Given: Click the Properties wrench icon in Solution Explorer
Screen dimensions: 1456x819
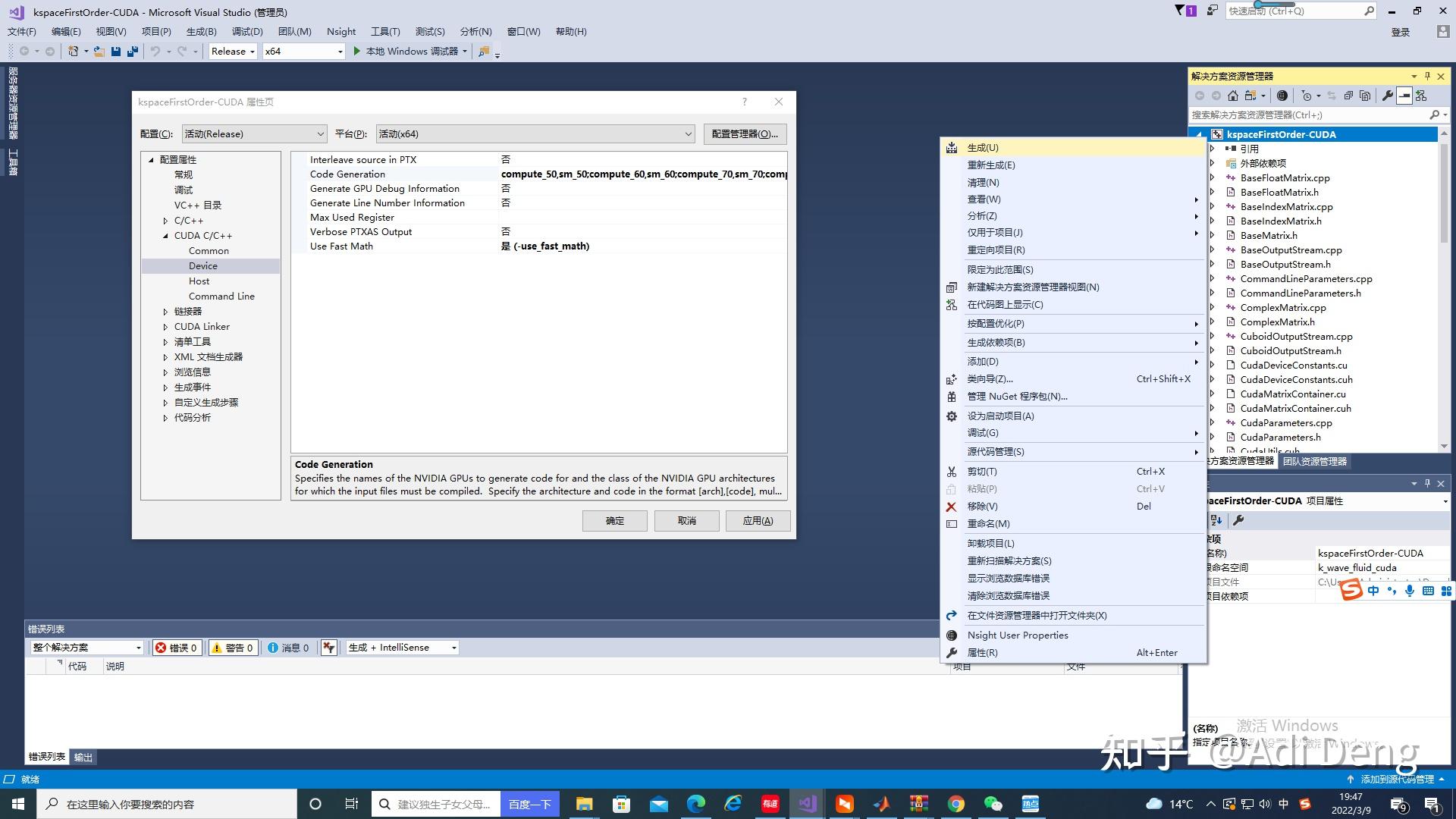Looking at the screenshot, I should click(x=1387, y=96).
